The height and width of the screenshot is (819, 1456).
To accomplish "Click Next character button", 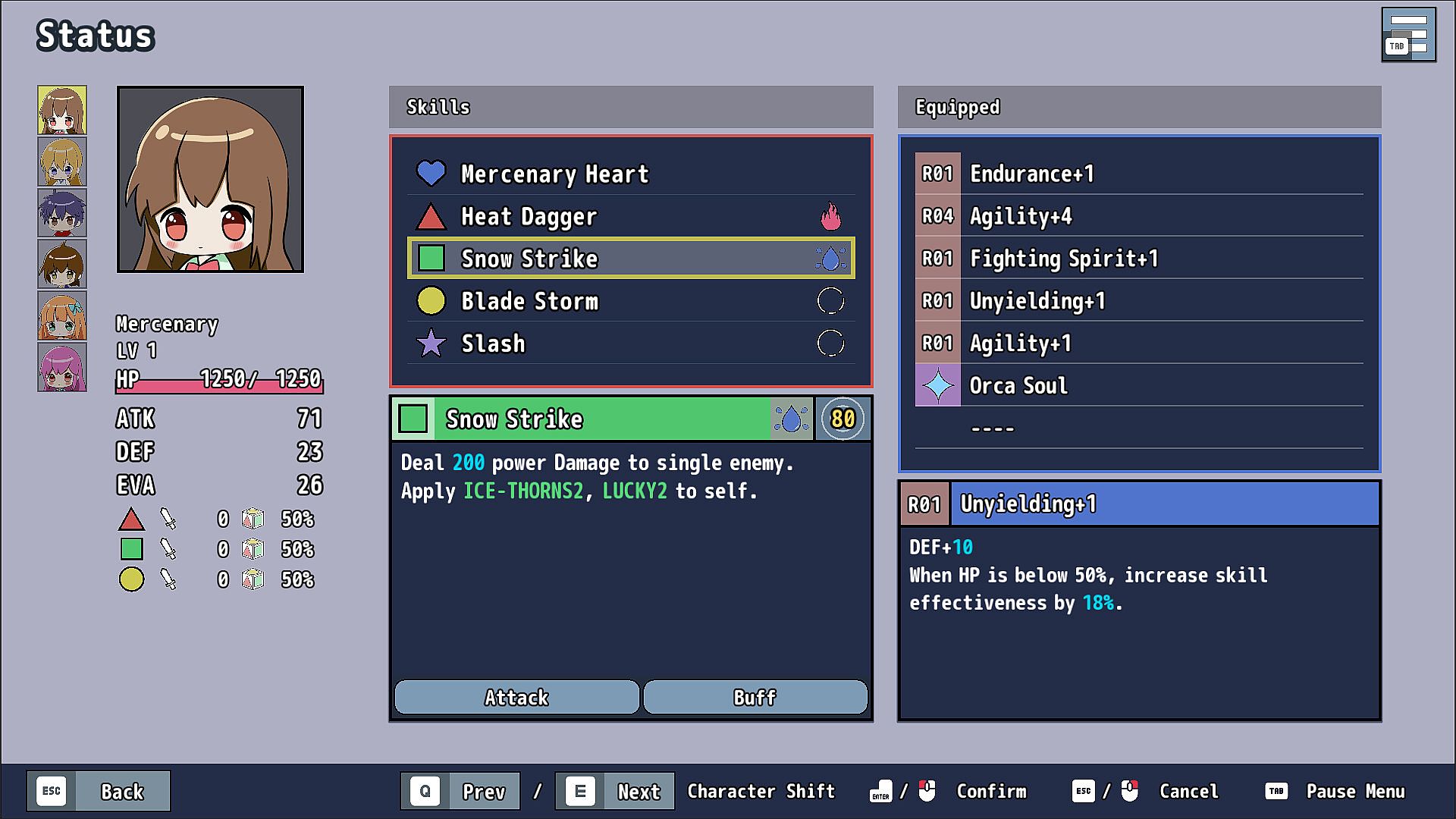I will pyautogui.click(x=614, y=792).
